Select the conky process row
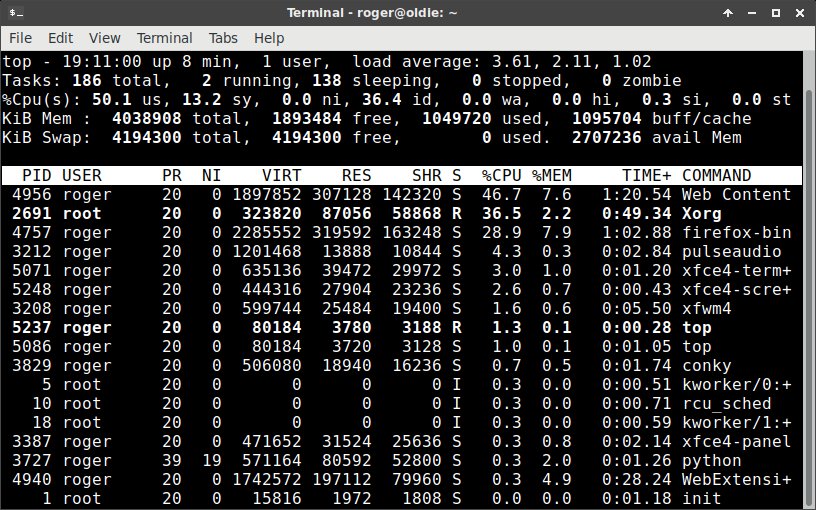Image resolution: width=816 pixels, height=510 pixels. tap(402, 365)
